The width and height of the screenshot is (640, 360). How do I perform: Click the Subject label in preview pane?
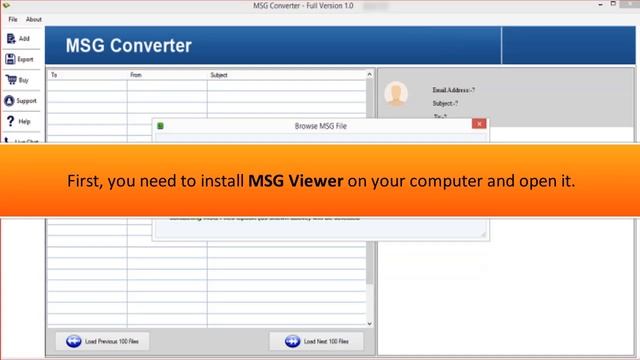click(445, 103)
